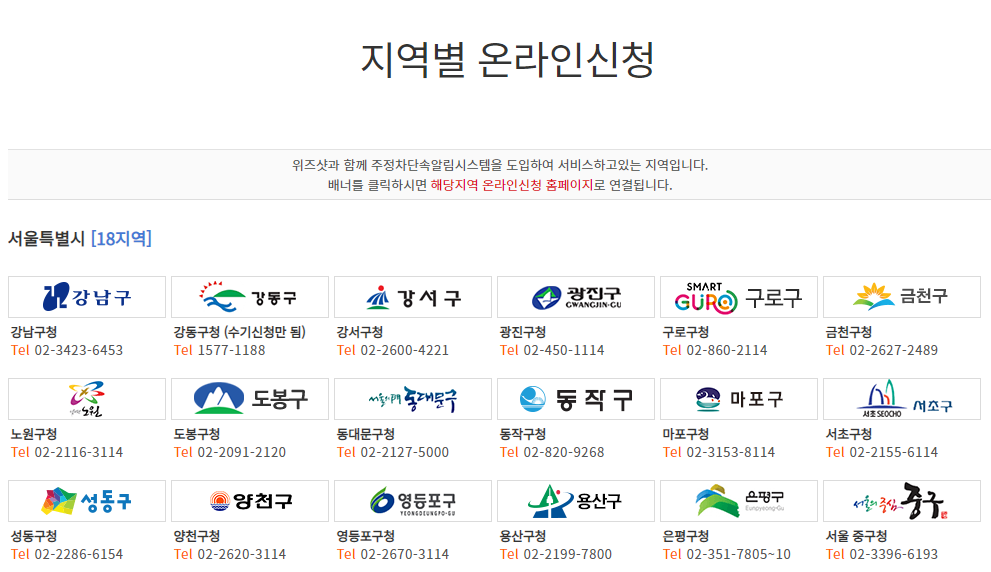The image size is (991, 572).
Task: Open the 서초구 Seocho logo banner
Action: point(902,399)
